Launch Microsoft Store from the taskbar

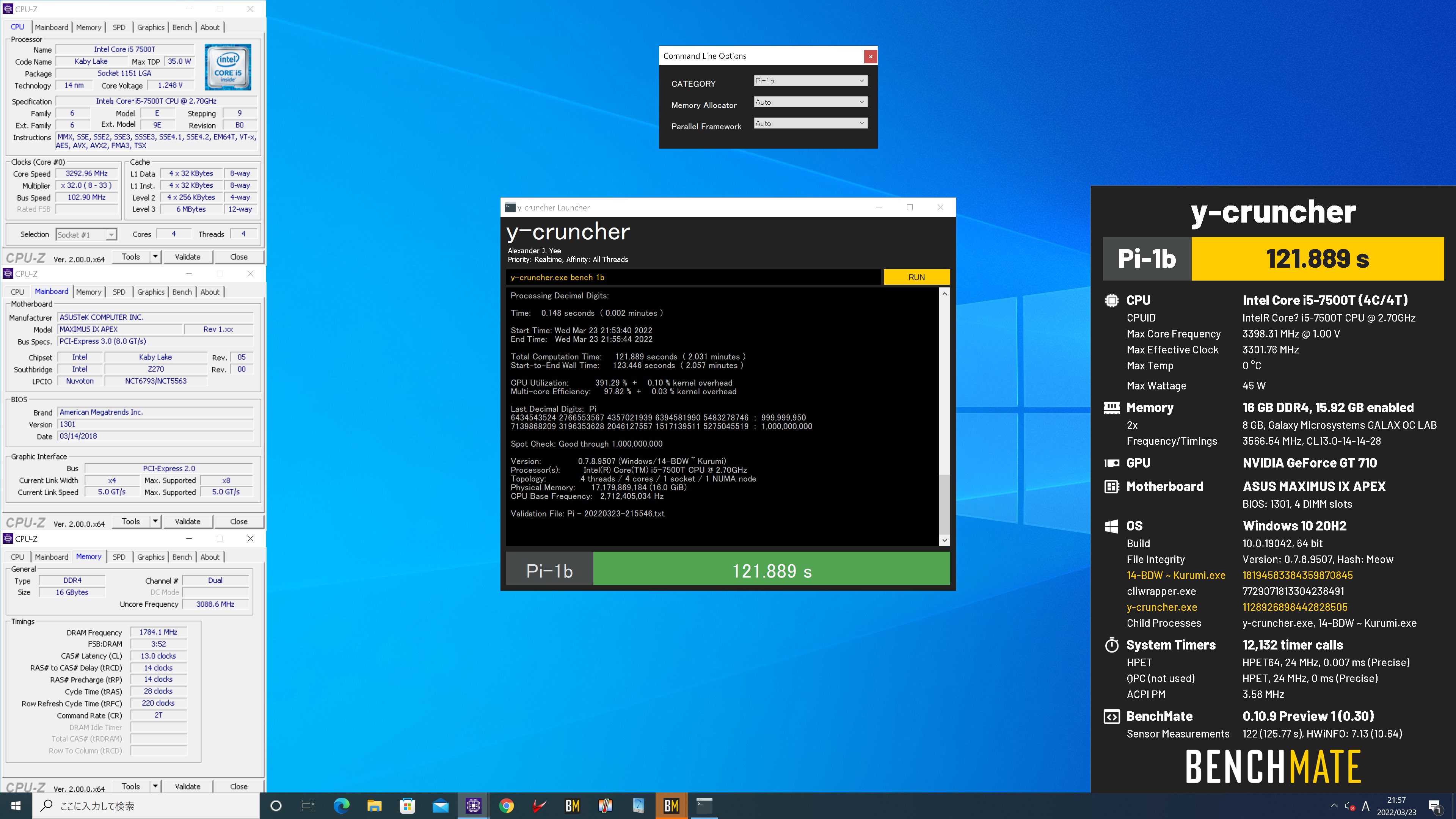(408, 805)
